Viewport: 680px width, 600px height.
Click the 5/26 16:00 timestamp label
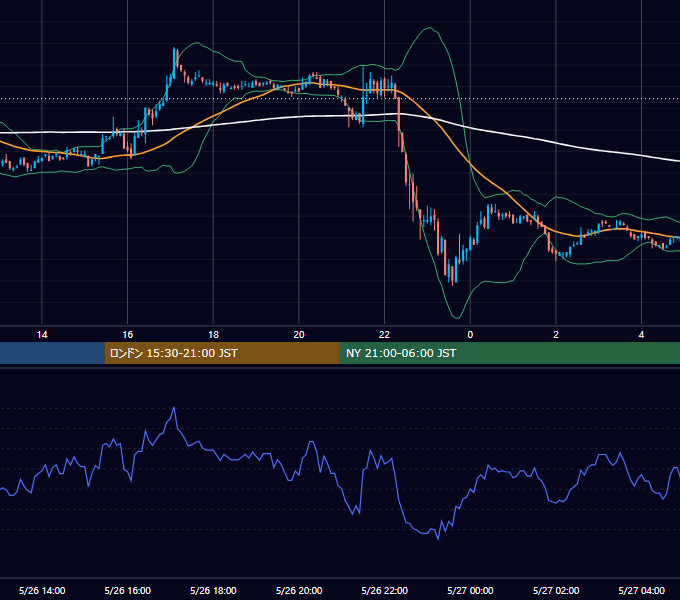[x=128, y=590]
